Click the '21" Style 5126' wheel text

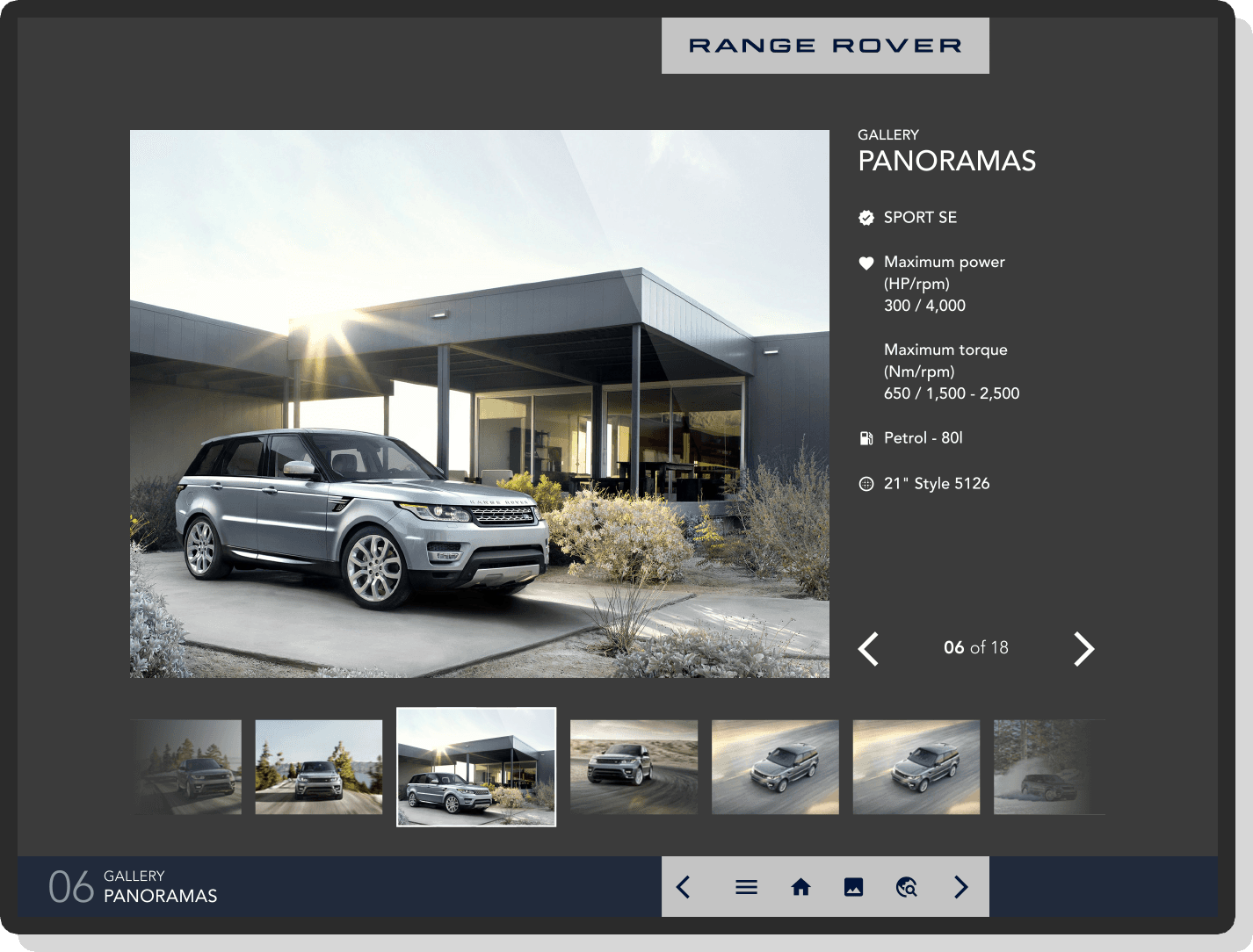937,484
